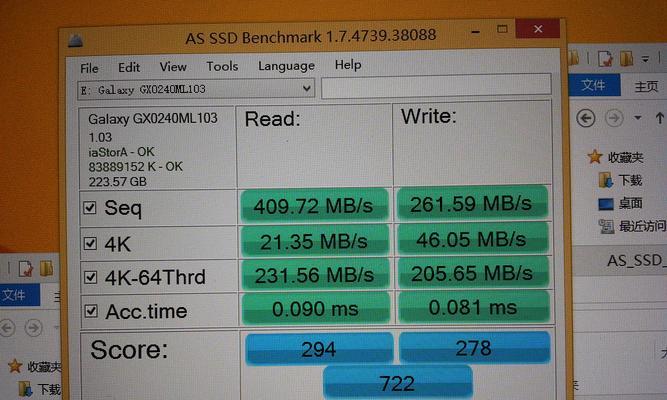Uncheck the Seq benchmark checkbox
The width and height of the screenshot is (667, 400).
[90, 208]
